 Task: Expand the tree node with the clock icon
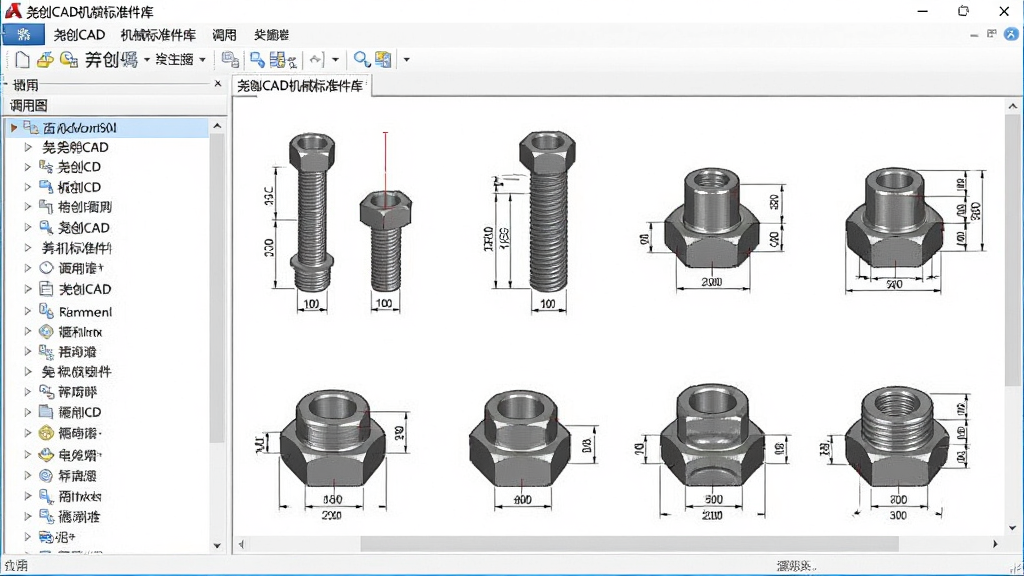coord(27,268)
